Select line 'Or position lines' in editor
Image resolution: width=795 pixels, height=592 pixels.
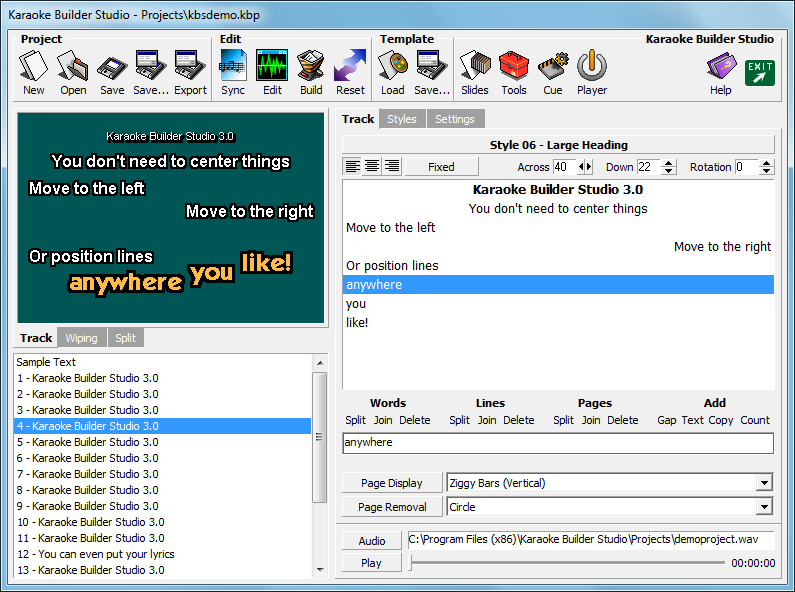[x=558, y=266]
